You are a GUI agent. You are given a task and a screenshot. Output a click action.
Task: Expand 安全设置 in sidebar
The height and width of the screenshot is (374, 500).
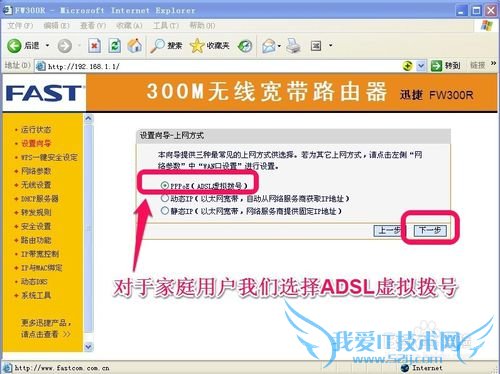point(36,226)
